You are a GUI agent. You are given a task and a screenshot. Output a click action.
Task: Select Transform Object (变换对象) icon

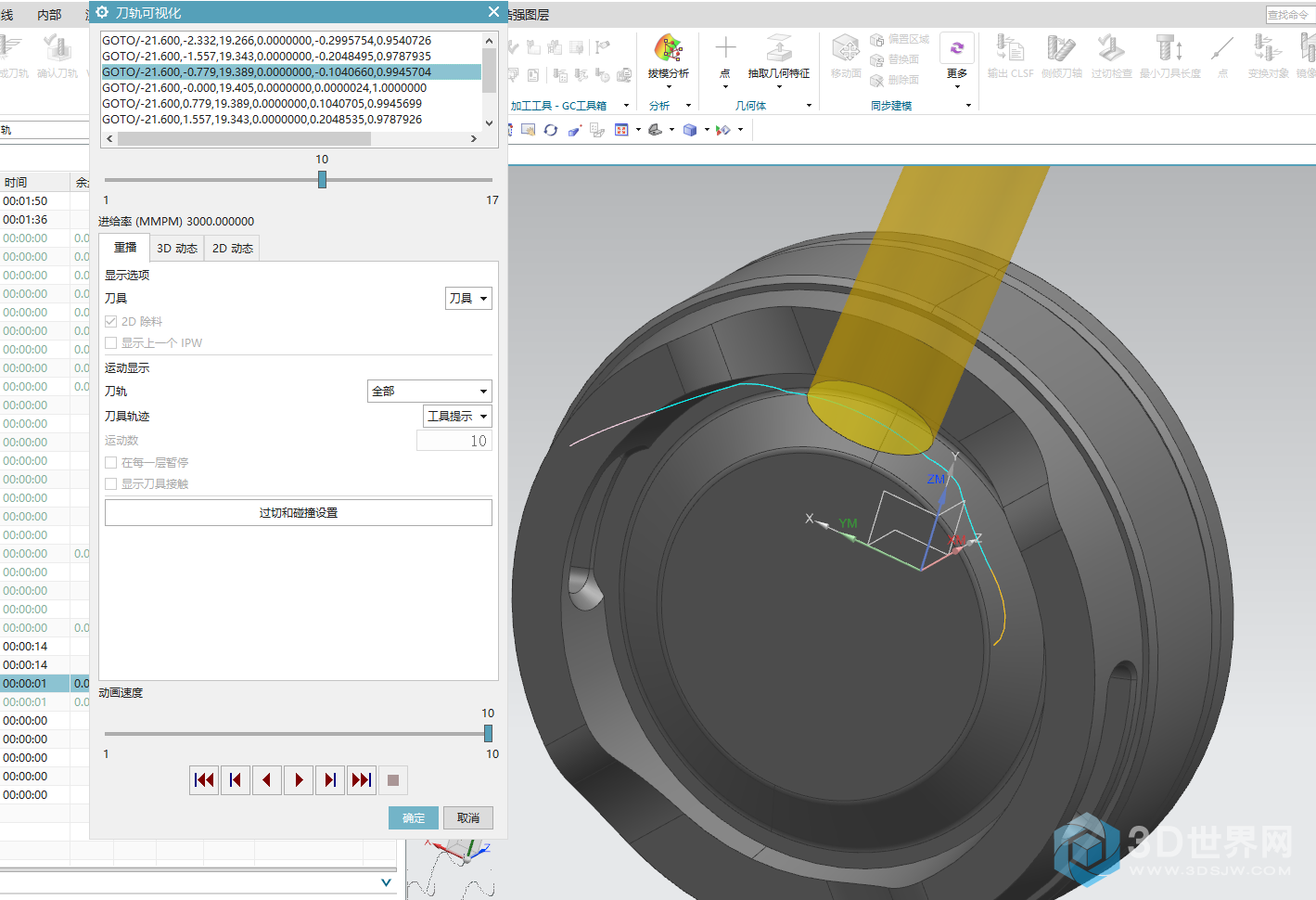coord(1267,48)
